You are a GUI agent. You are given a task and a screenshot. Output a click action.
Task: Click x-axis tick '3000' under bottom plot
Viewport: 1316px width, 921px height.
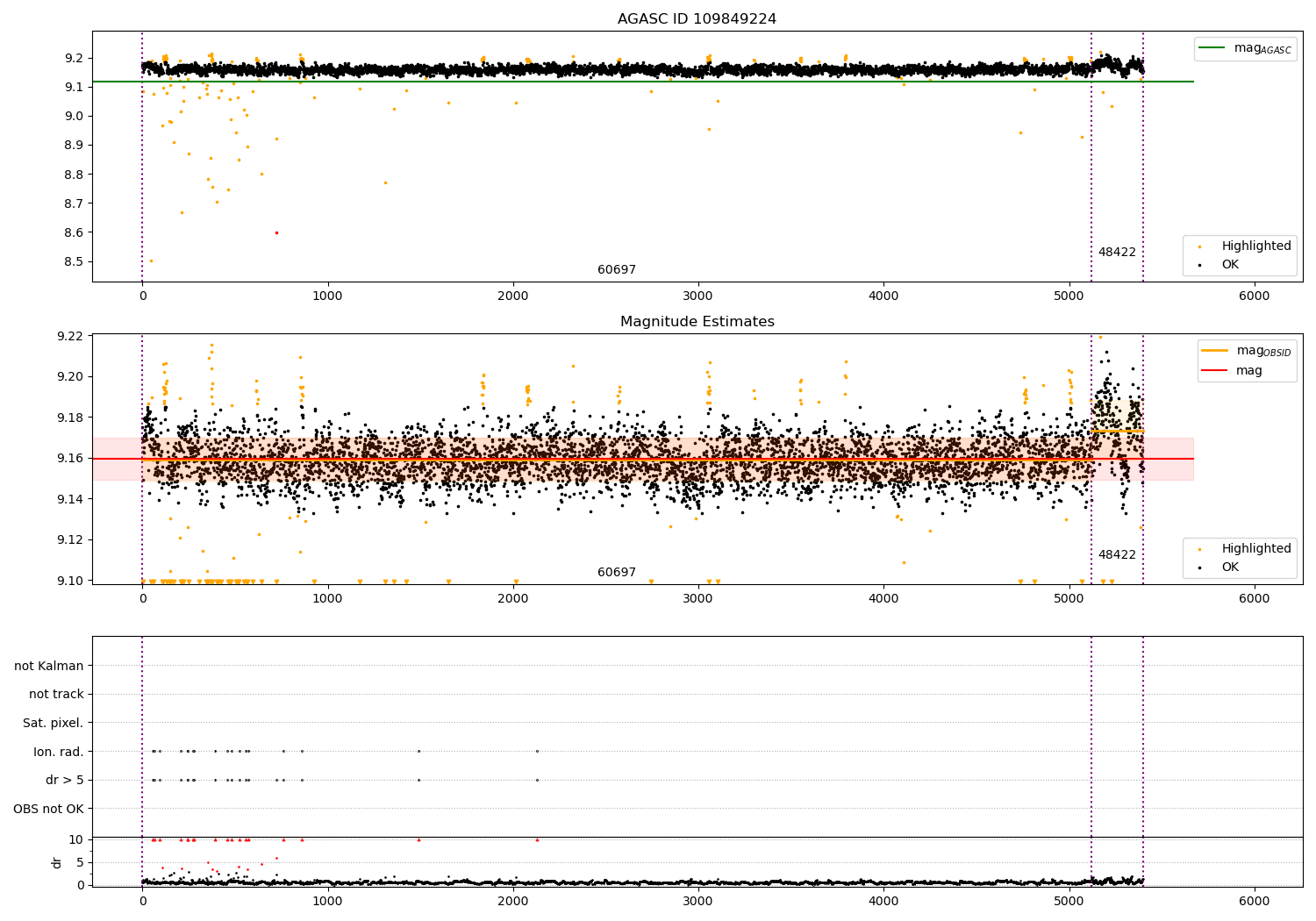[698, 902]
